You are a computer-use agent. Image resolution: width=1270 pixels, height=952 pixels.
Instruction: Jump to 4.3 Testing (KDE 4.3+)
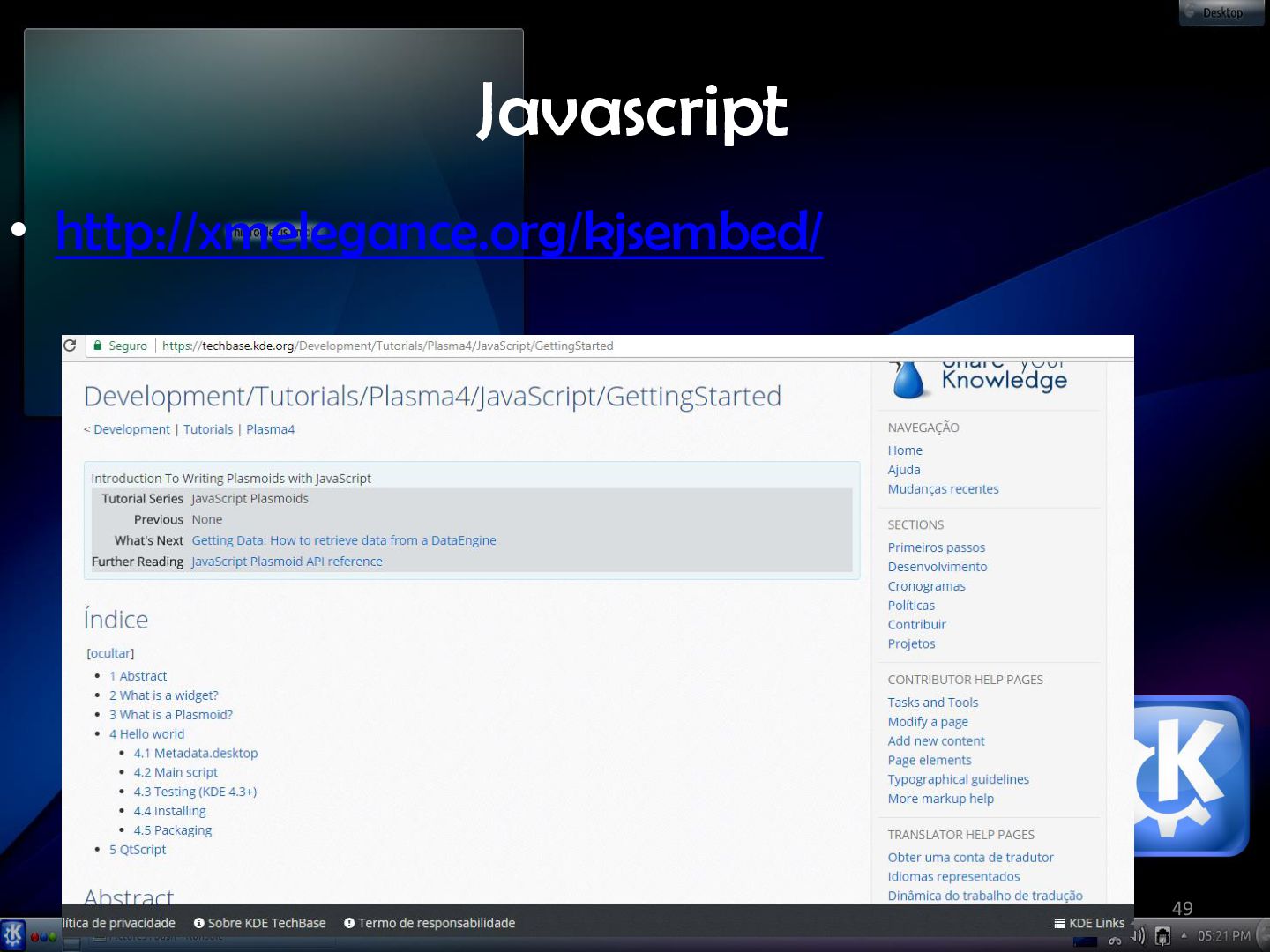coord(195,792)
